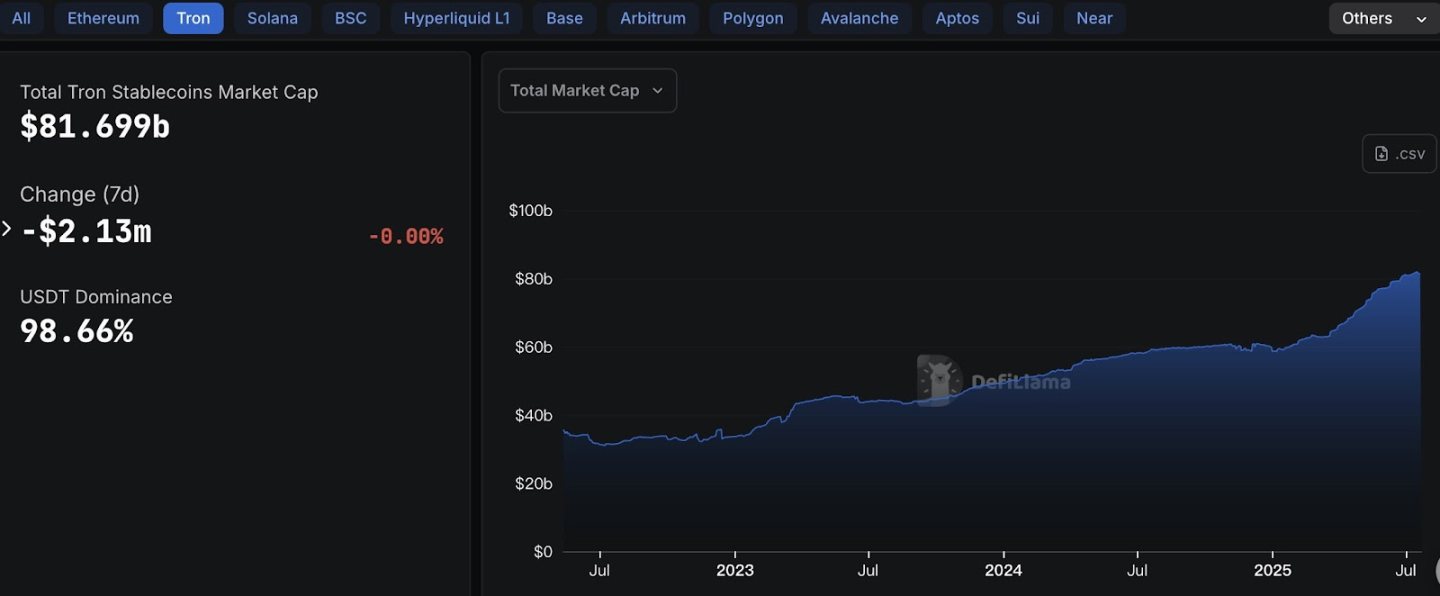Choose the BSC chain filter
The image size is (1440, 596).
click(350, 18)
